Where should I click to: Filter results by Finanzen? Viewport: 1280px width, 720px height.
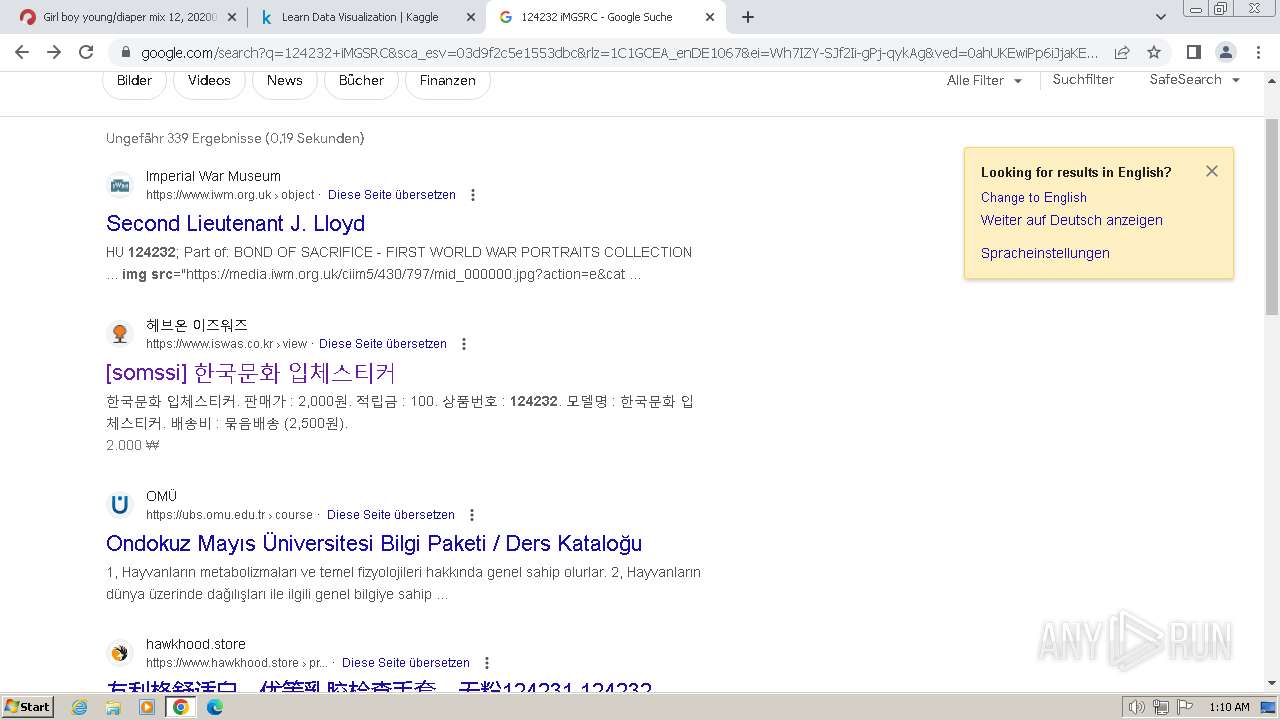point(447,81)
